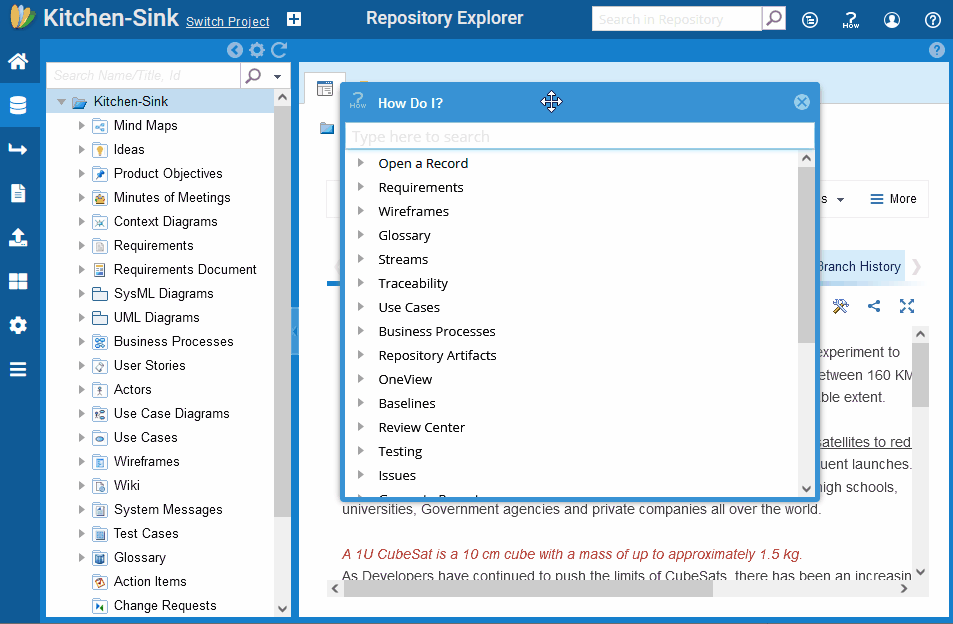Click next tabs chevron beside Branch History
This screenshot has height=624, width=953.
(x=917, y=267)
